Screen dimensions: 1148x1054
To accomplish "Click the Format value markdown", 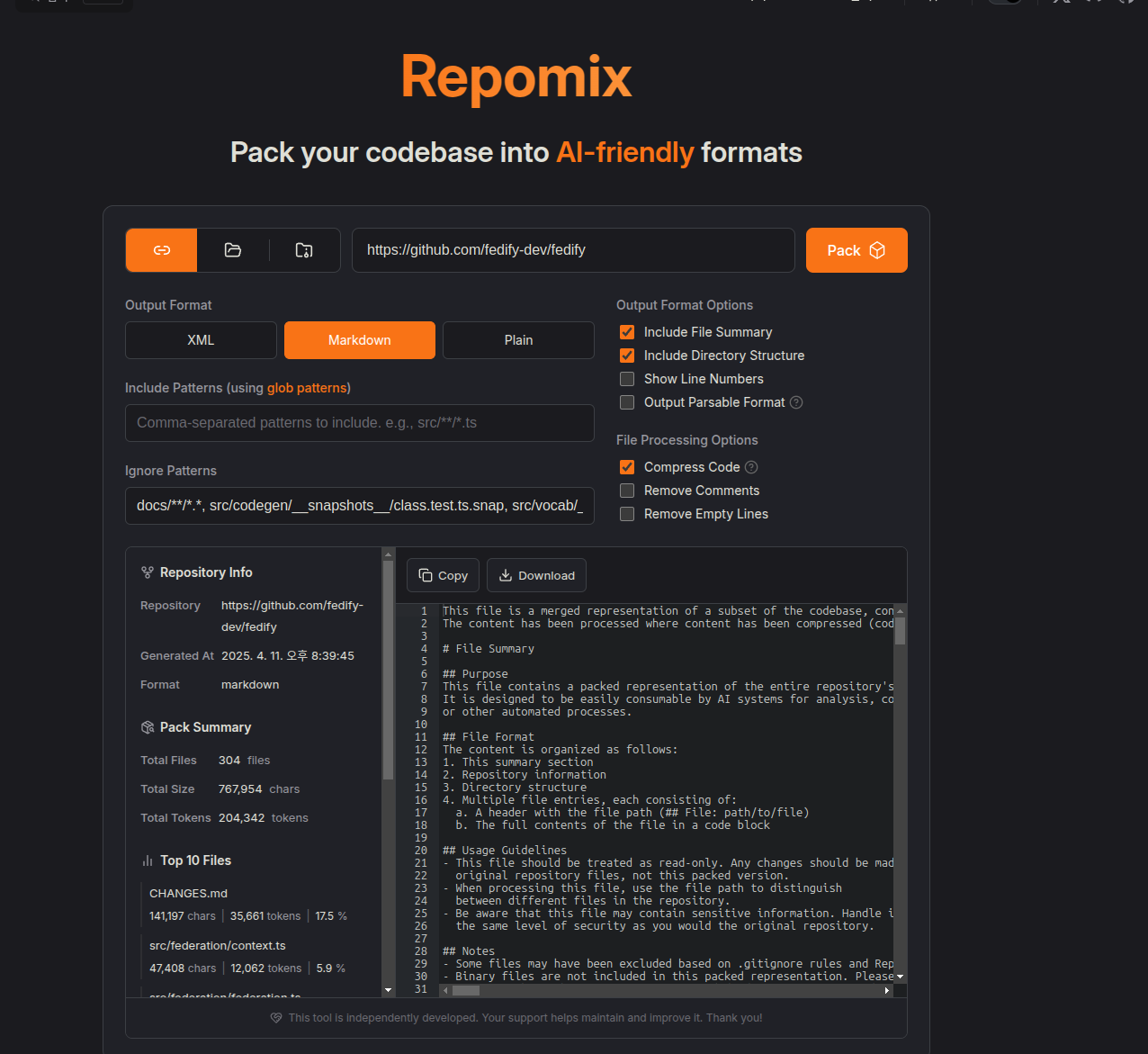I will click(250, 685).
